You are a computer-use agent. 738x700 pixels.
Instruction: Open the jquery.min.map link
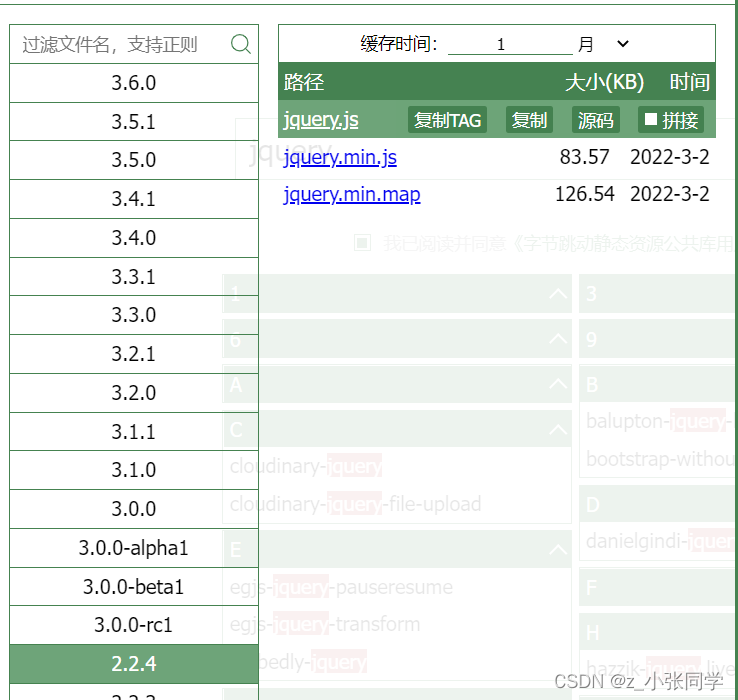tap(352, 194)
